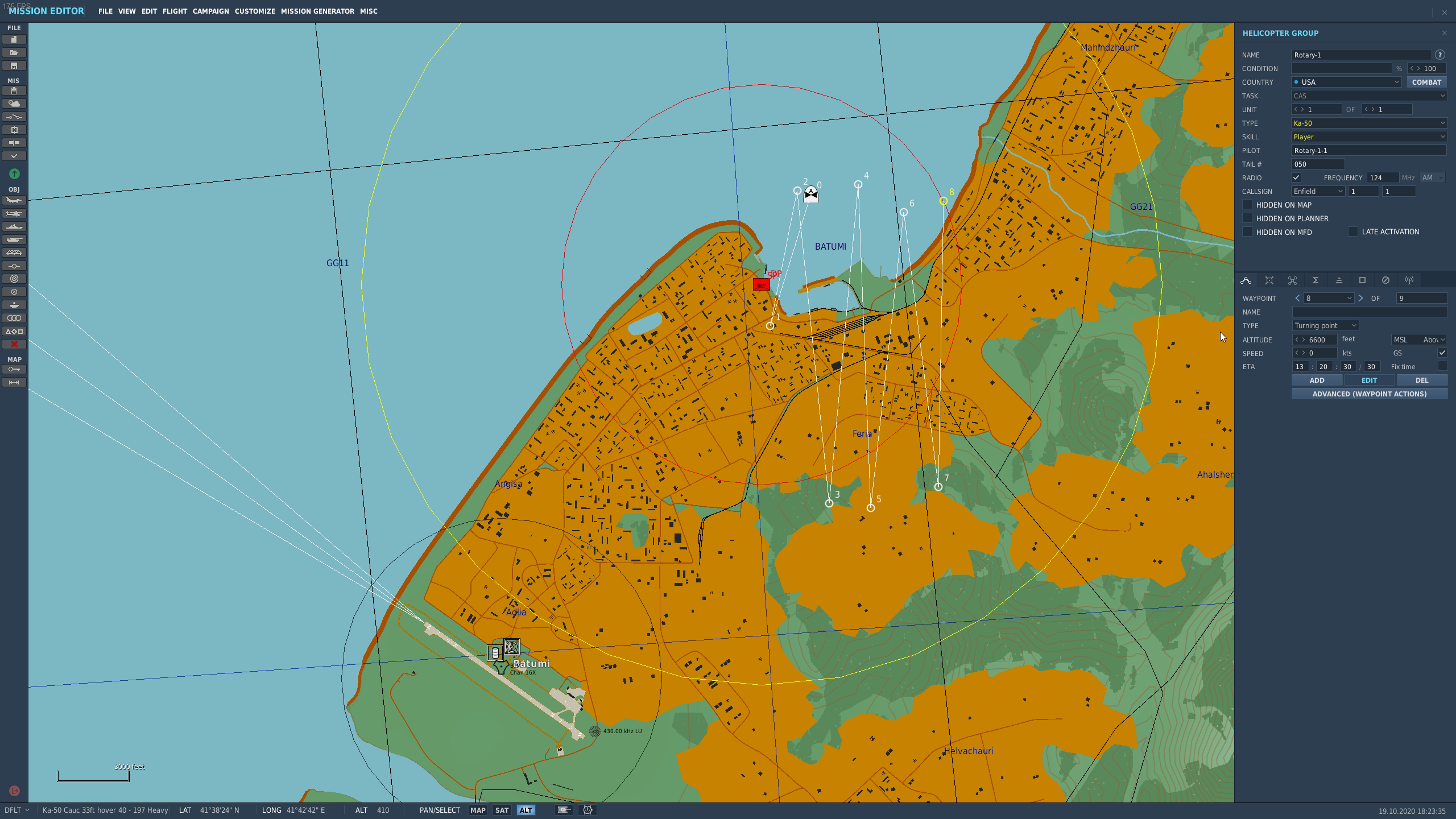Activate the distance ruler measuring tool
Image resolution: width=1456 pixels, height=819 pixels.
(14, 383)
